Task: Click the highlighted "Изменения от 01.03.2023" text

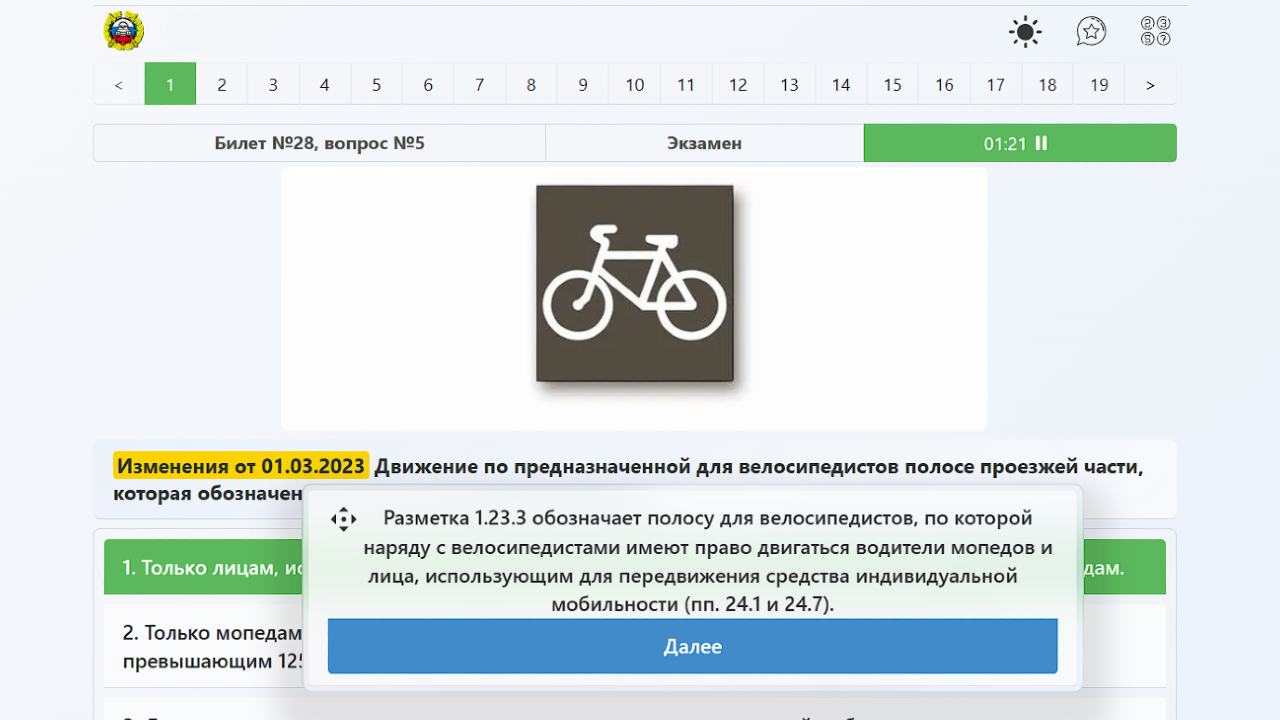Action: tap(243, 464)
